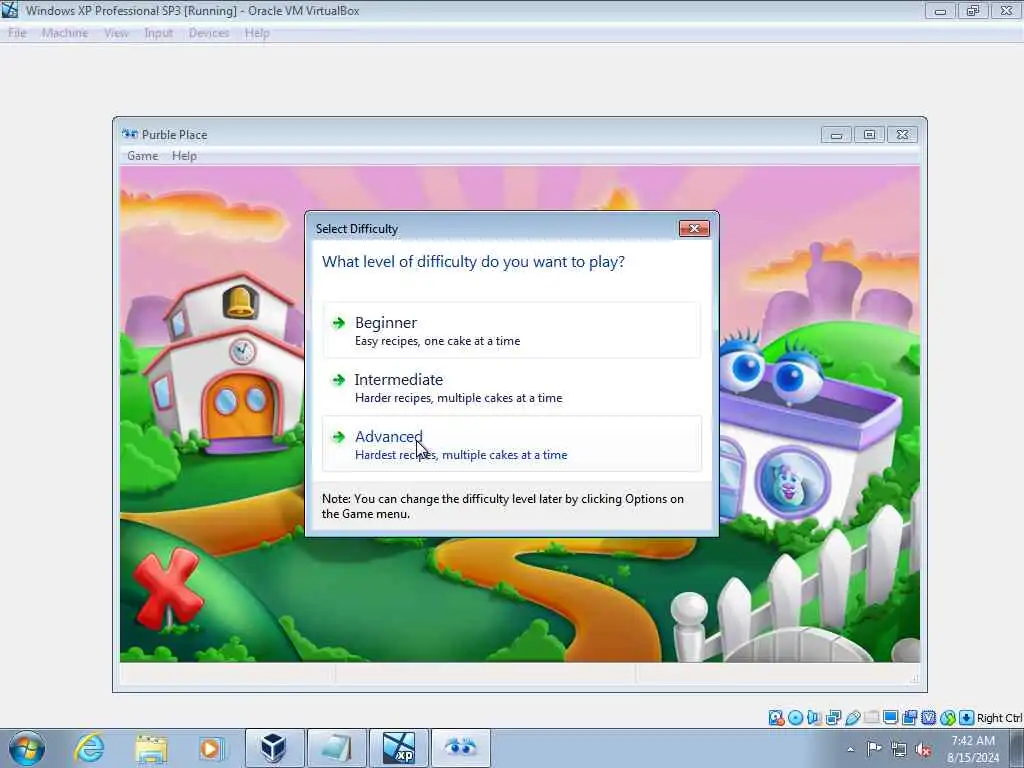The height and width of the screenshot is (768, 1024).
Task: Click the green arrow next to Advanced
Action: pyautogui.click(x=338, y=436)
